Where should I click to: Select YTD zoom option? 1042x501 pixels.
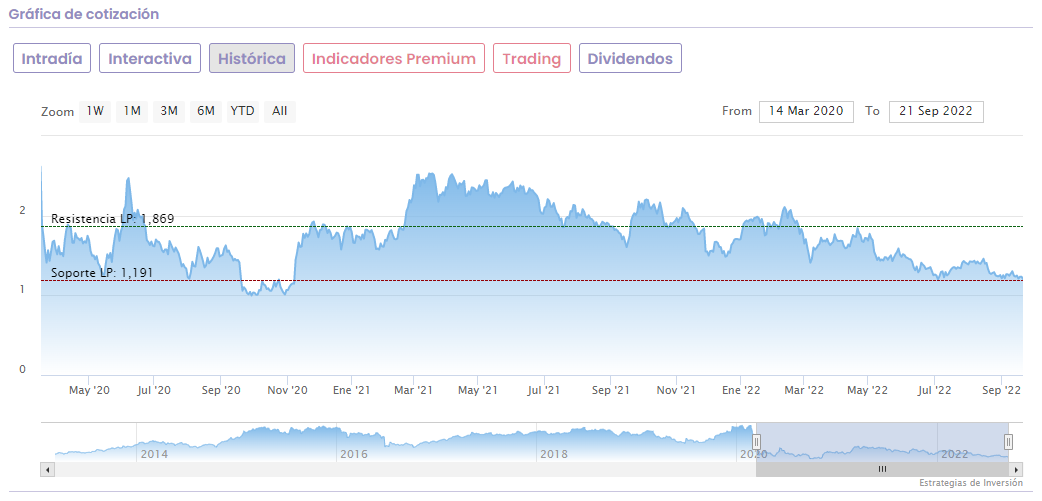coord(242,111)
